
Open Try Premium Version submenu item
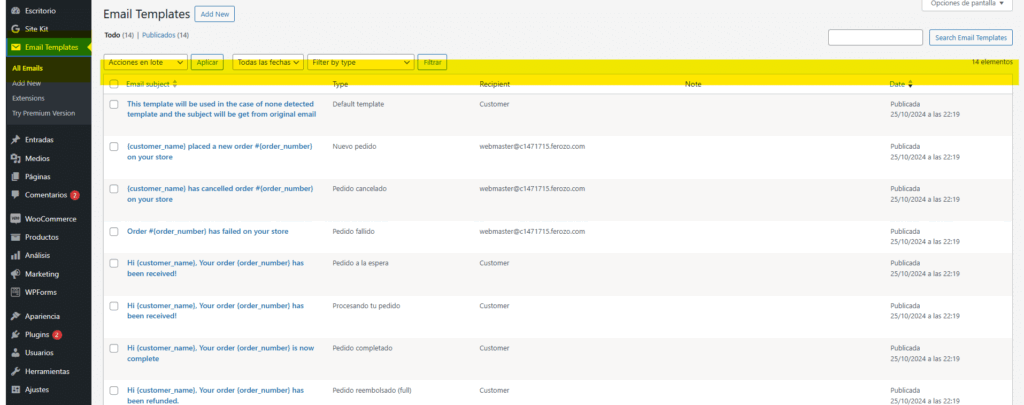(43, 113)
